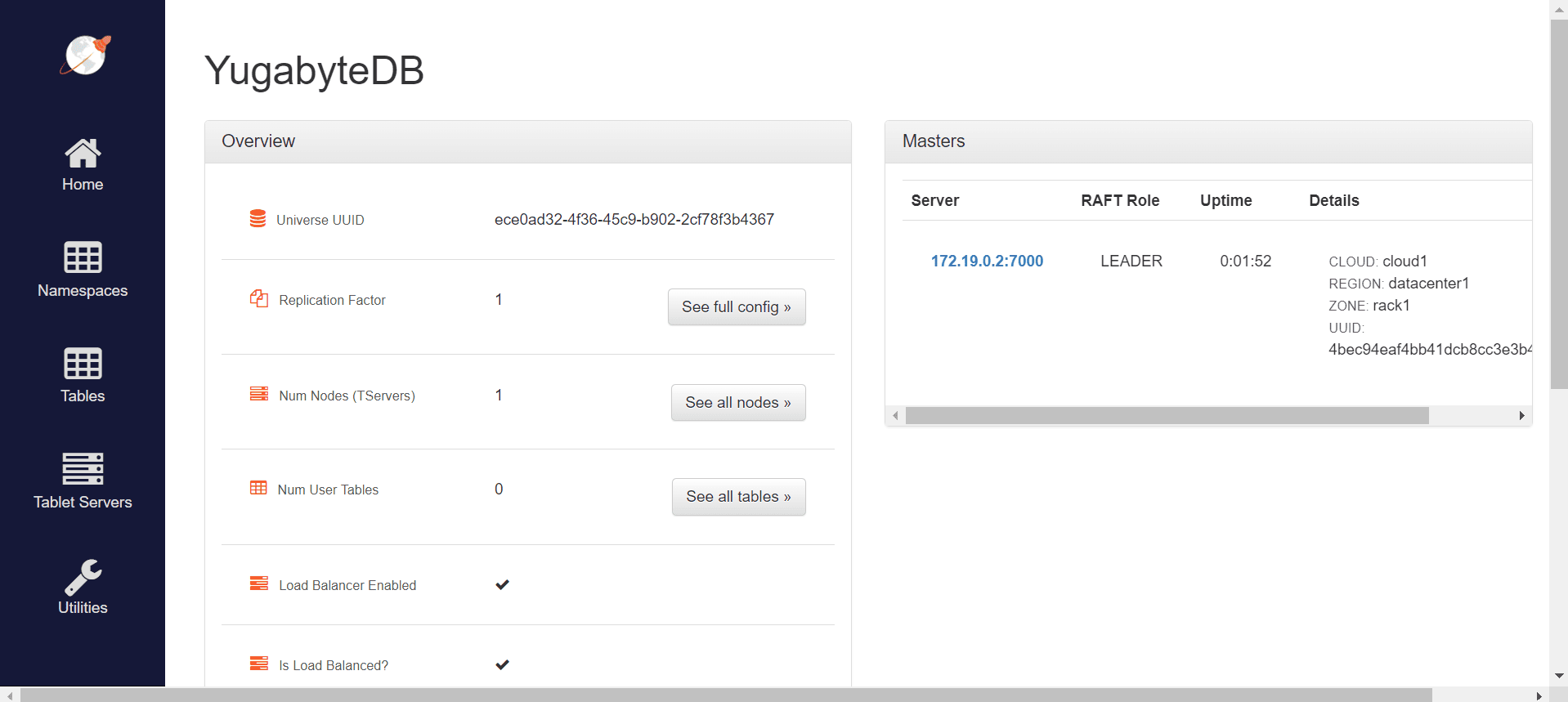Click the Replication Factor copy icon

(x=258, y=299)
